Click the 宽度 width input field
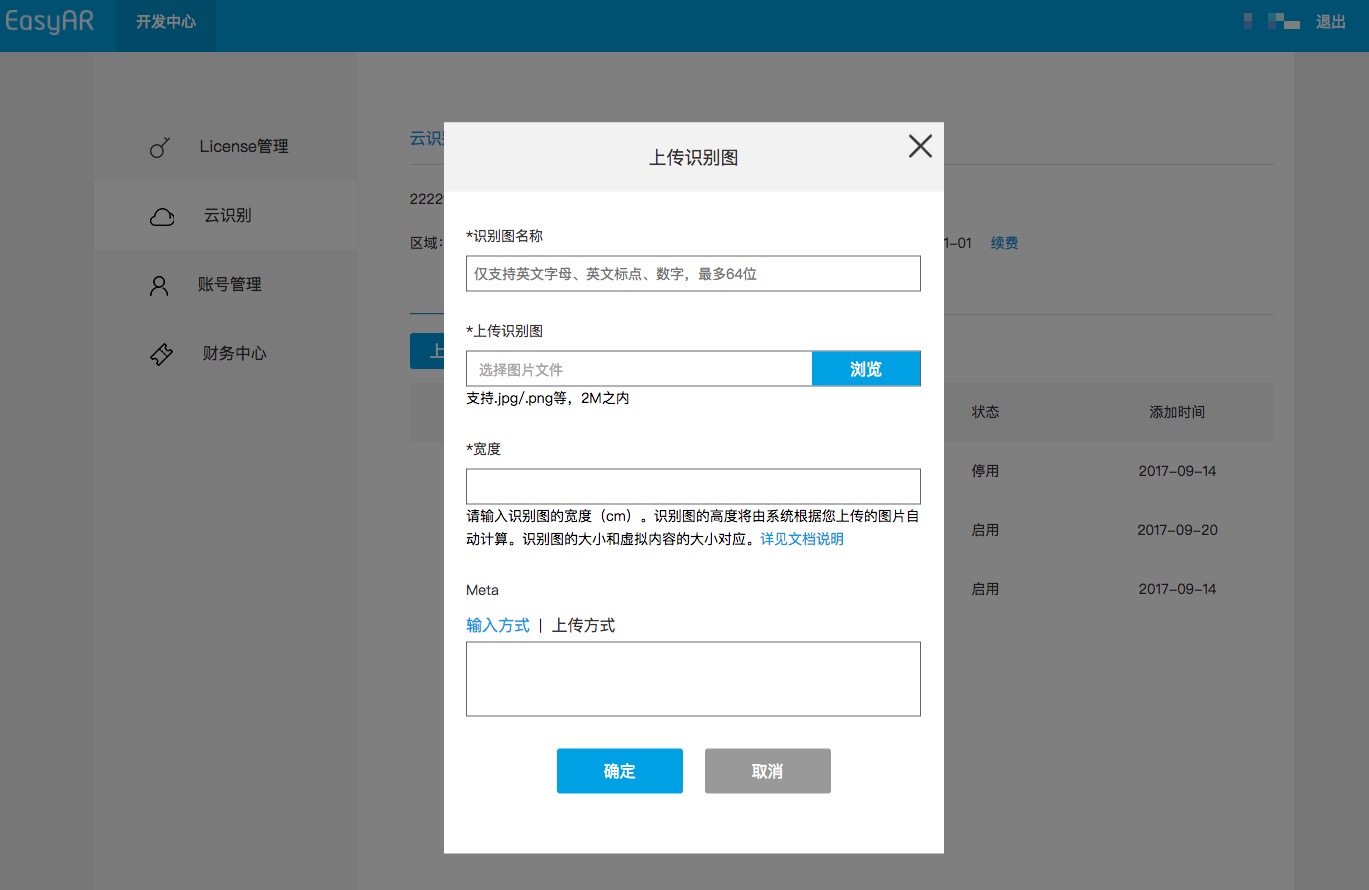 pos(693,486)
